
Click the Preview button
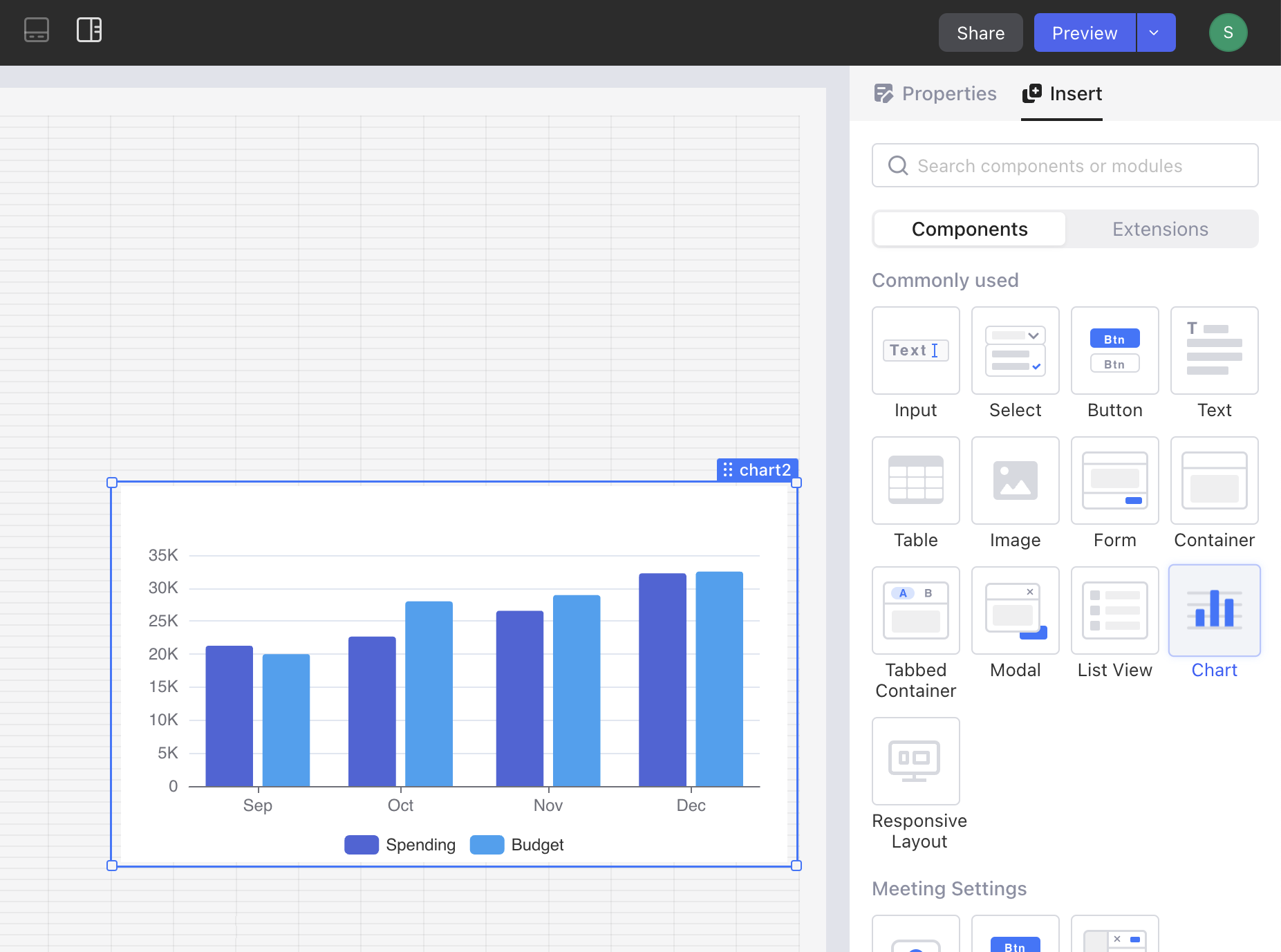pyautogui.click(x=1084, y=32)
